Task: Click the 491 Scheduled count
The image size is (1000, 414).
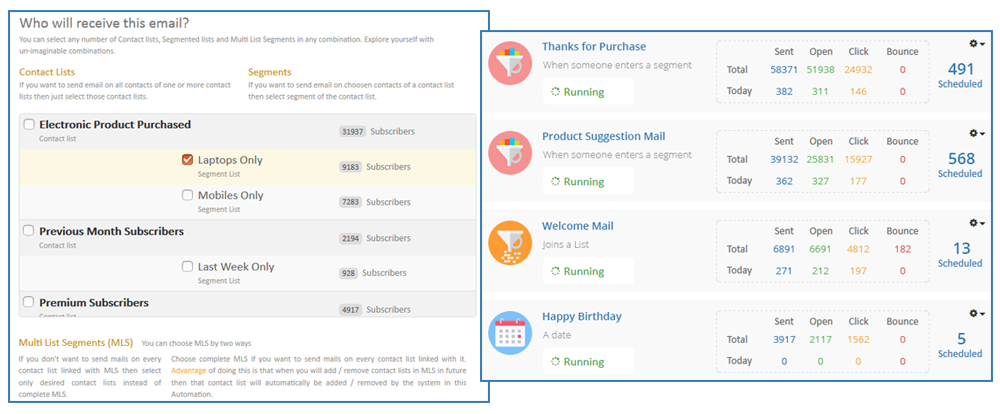Action: click(960, 75)
